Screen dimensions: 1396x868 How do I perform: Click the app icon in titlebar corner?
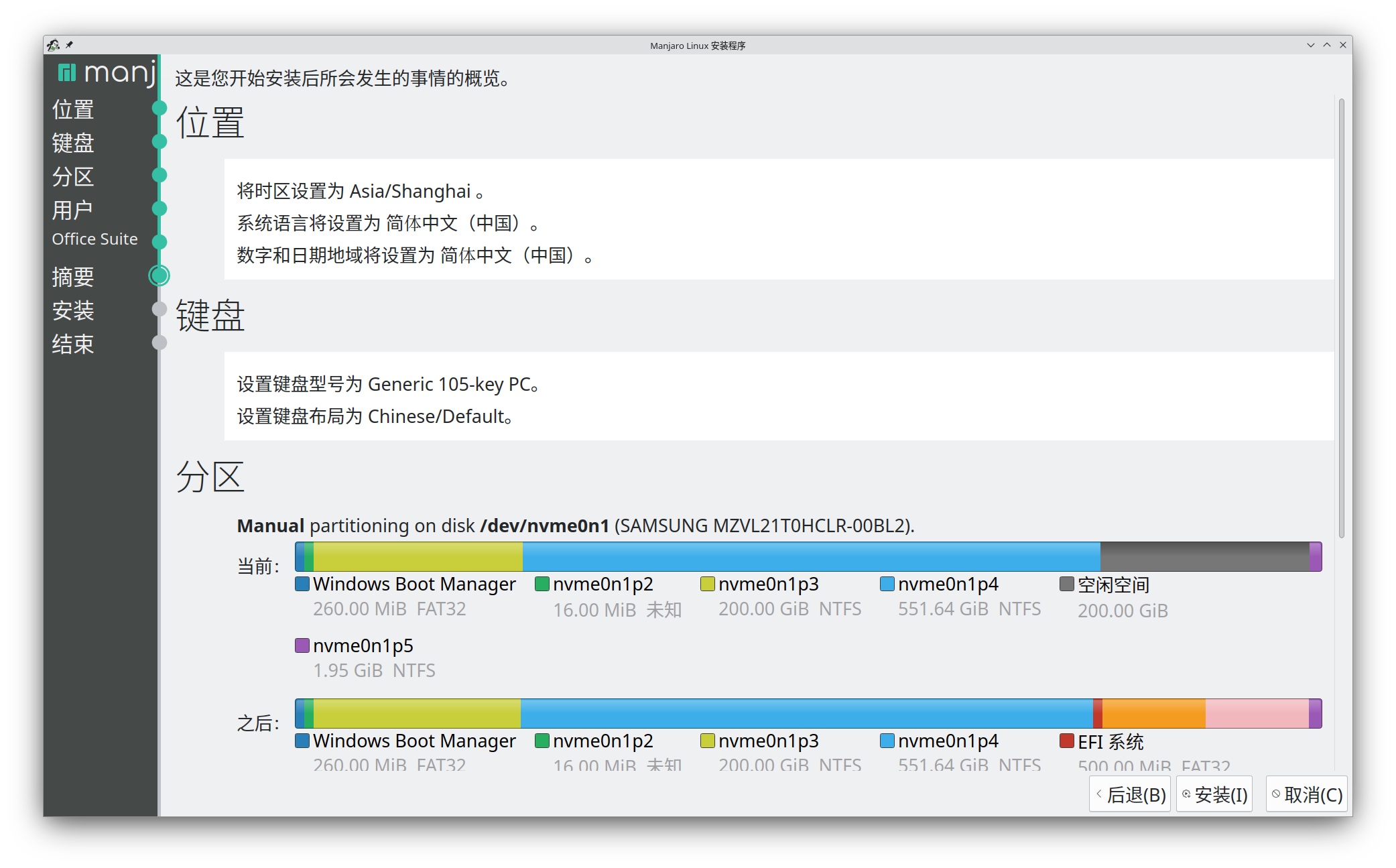coord(54,46)
